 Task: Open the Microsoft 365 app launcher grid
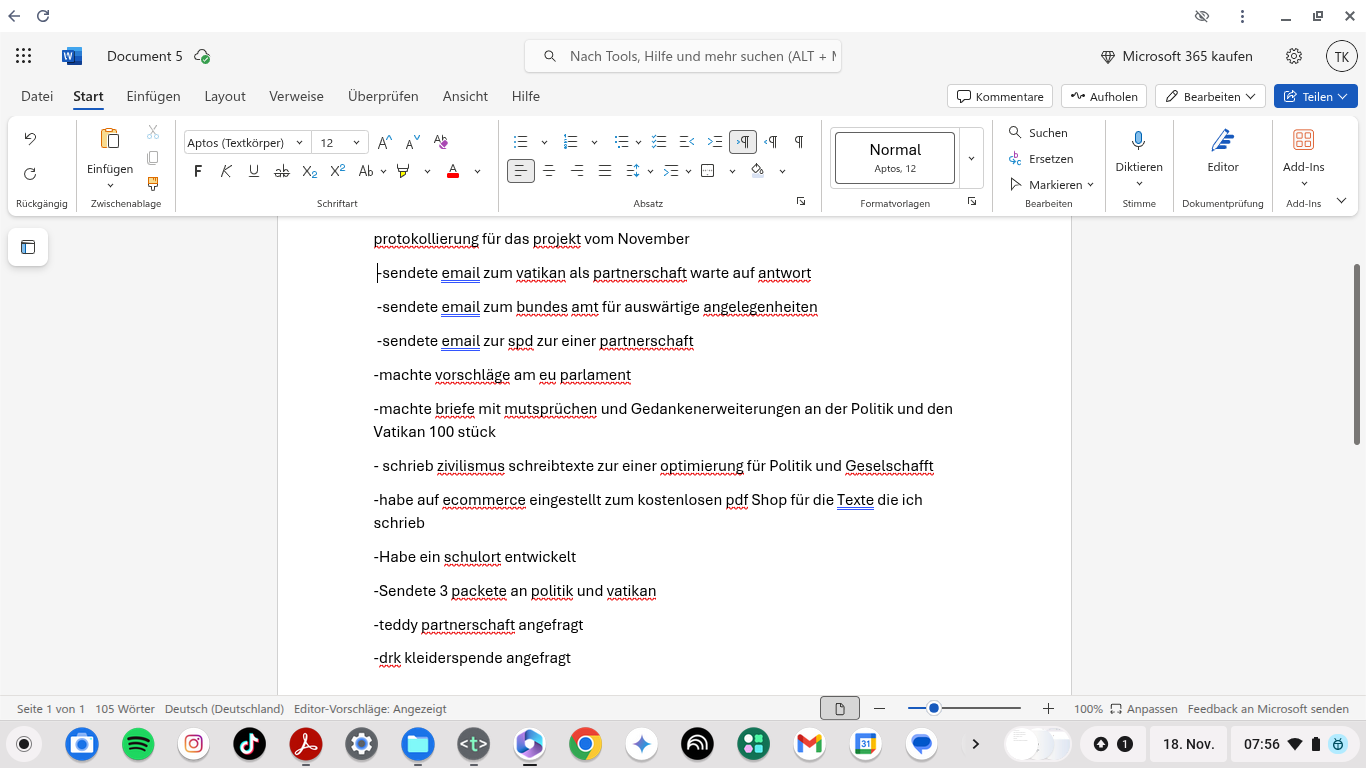tap(24, 56)
